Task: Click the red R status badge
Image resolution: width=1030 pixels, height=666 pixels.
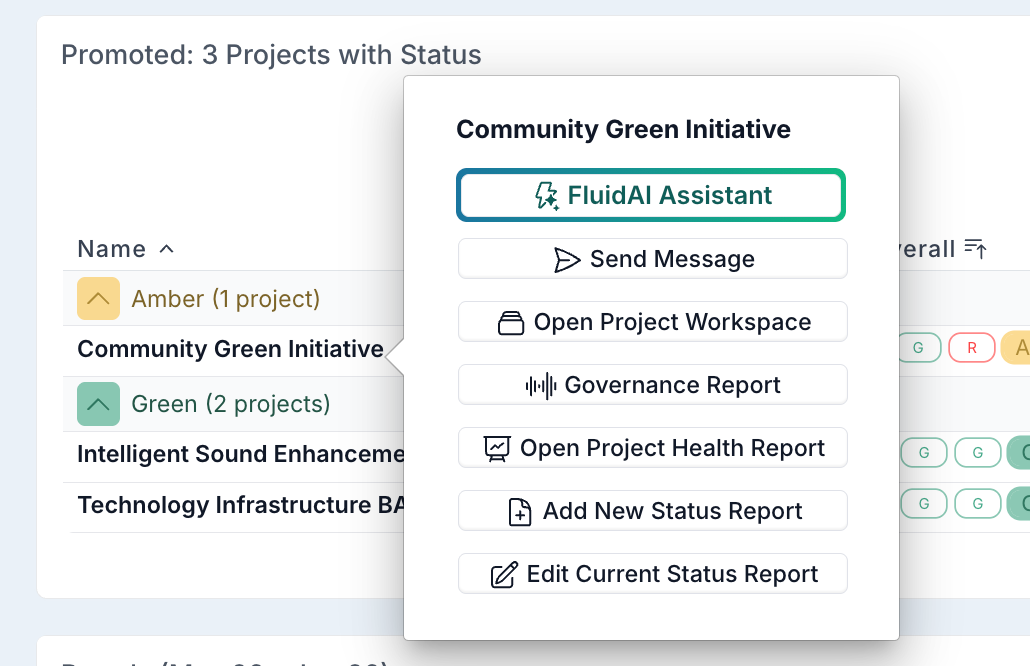Action: point(972,348)
